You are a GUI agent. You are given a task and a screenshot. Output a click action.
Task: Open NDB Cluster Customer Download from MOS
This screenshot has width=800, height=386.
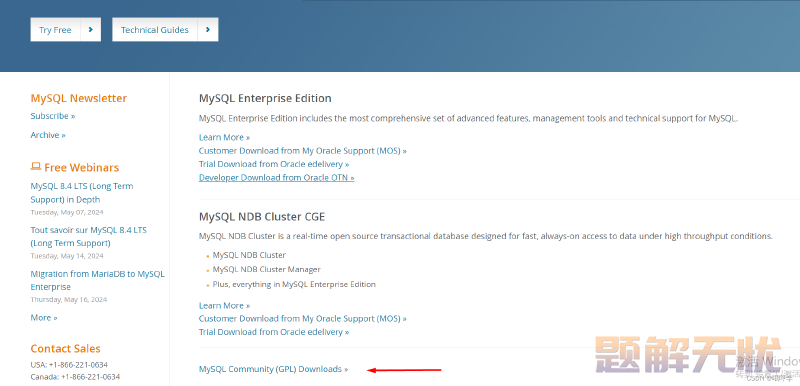(x=303, y=319)
